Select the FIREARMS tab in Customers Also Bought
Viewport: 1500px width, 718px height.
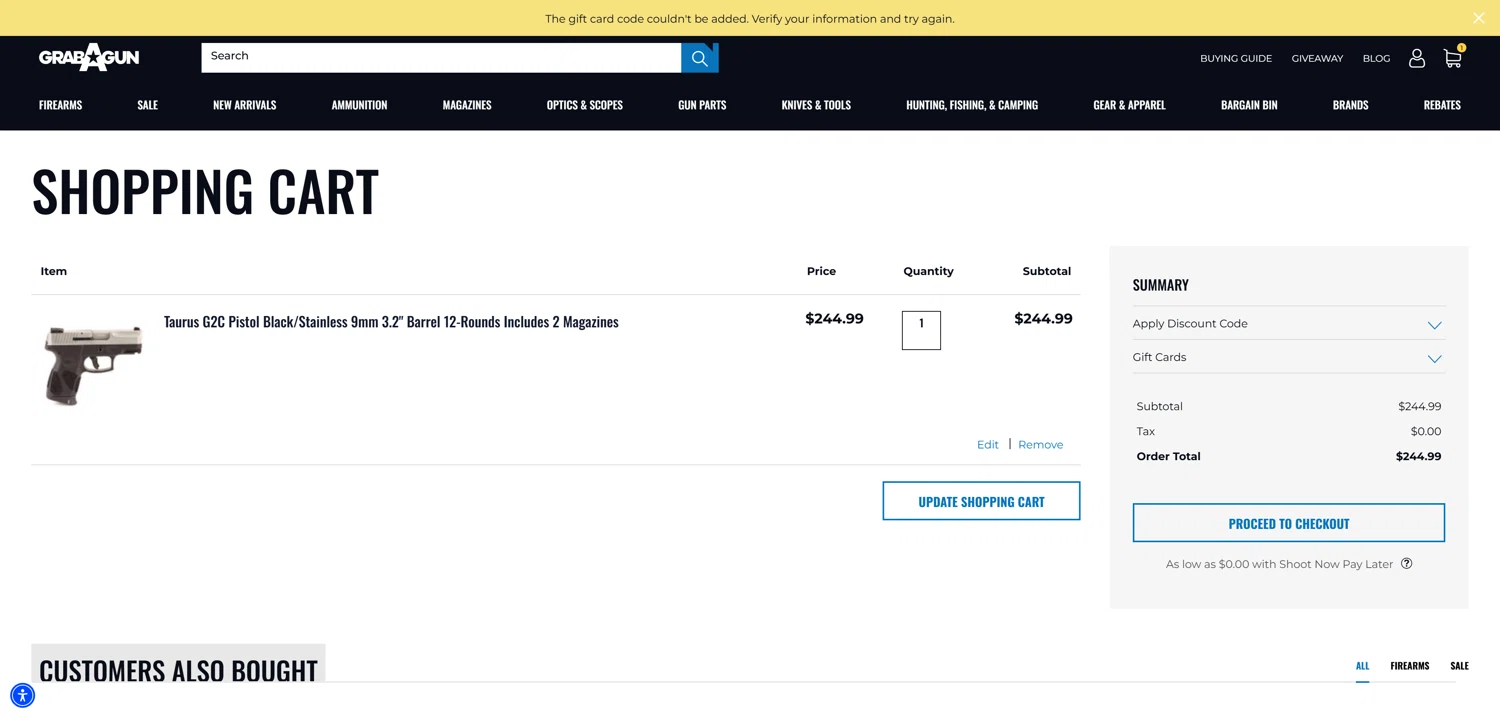pyautogui.click(x=1409, y=666)
